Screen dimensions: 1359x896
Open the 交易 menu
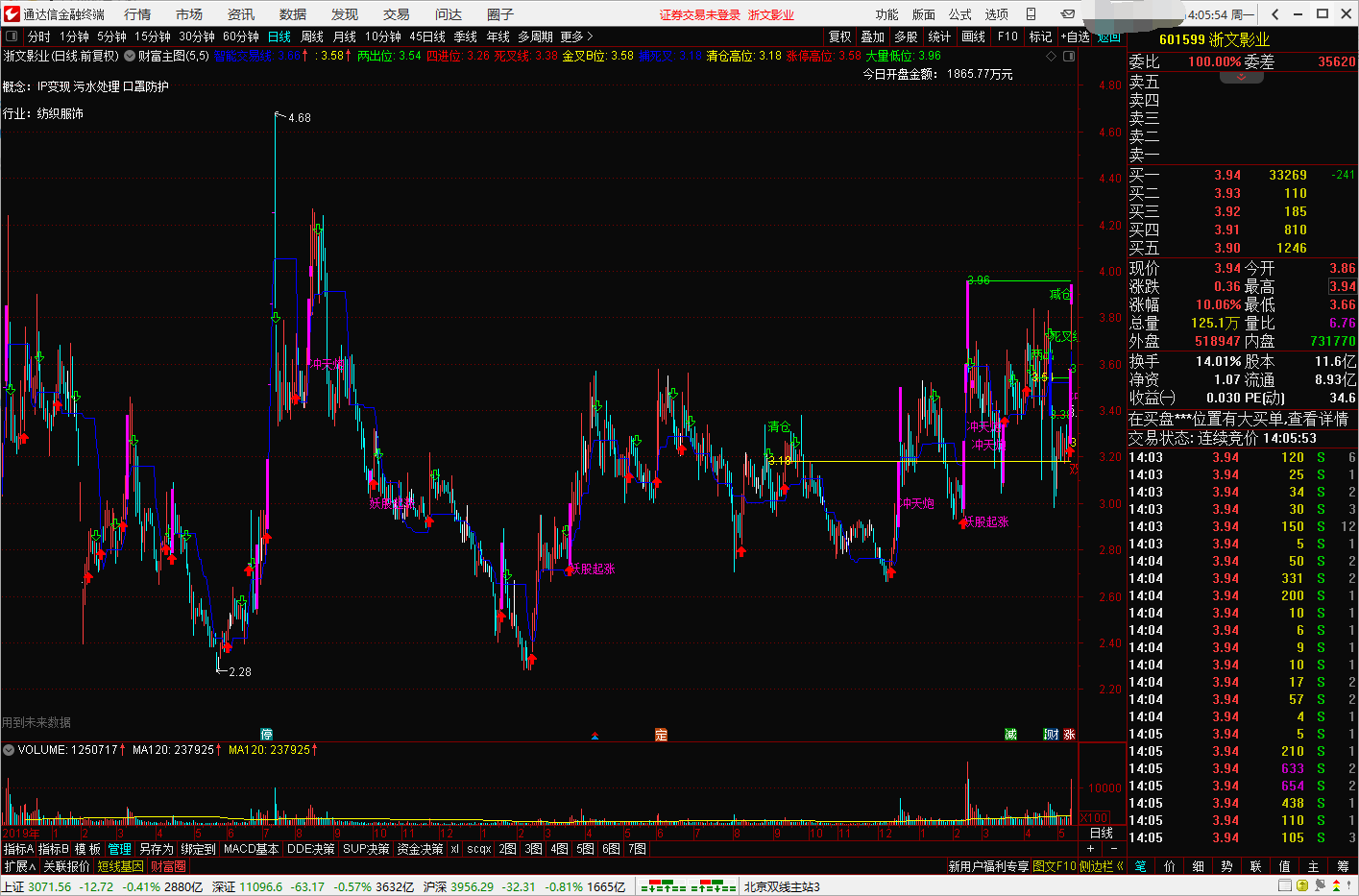click(x=397, y=14)
